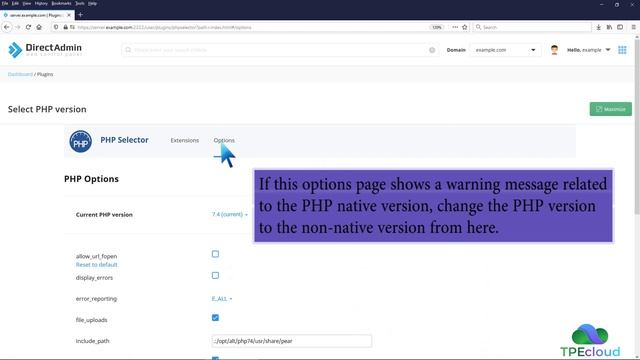Click the padlock site security icon
This screenshot has height=360, width=640.
click(x=65, y=27)
